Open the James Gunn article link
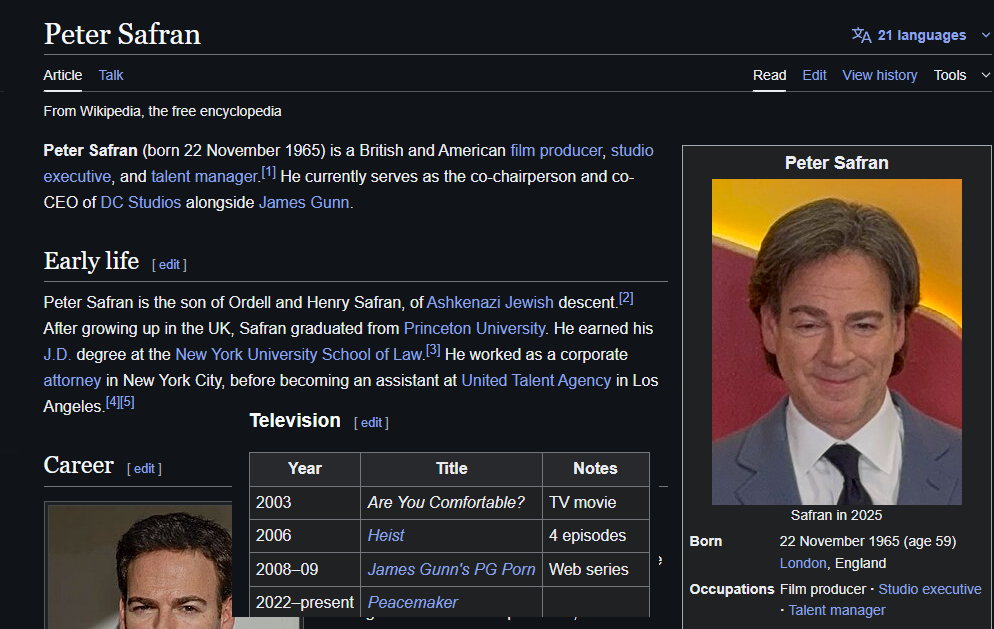994x629 pixels. [304, 202]
